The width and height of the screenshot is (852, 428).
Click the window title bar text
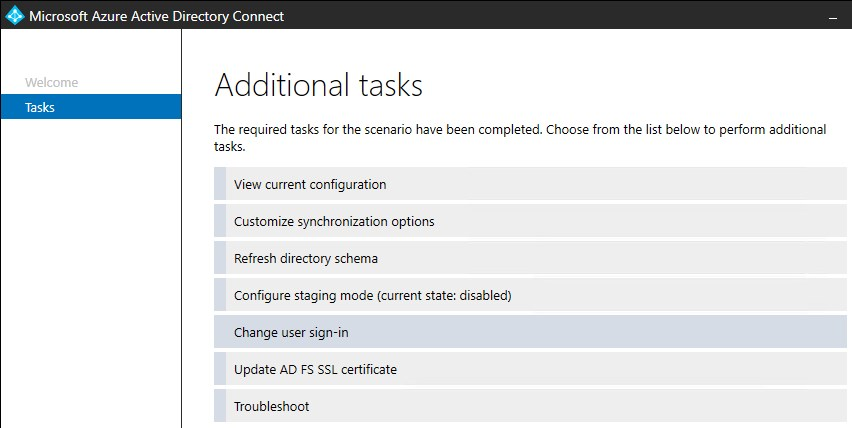click(155, 16)
